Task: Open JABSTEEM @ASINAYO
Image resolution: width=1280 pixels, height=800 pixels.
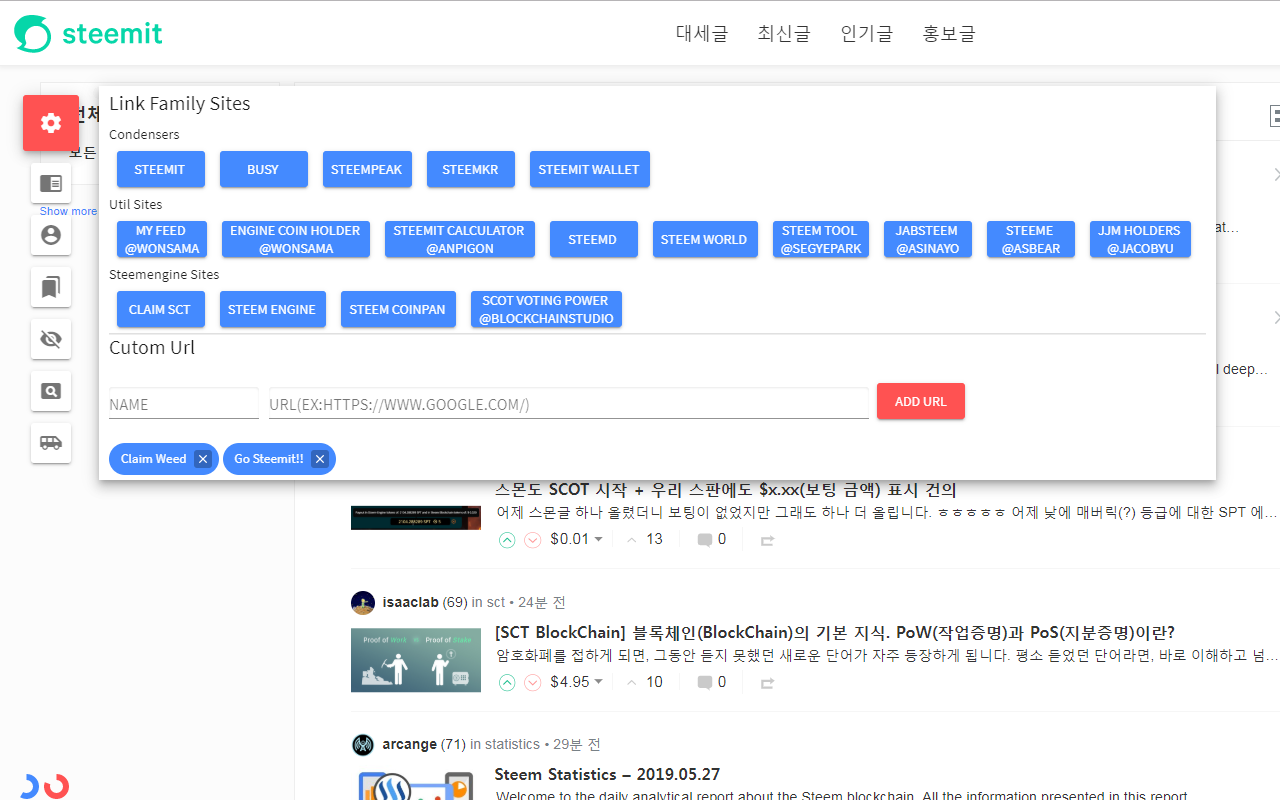Action: pos(928,239)
